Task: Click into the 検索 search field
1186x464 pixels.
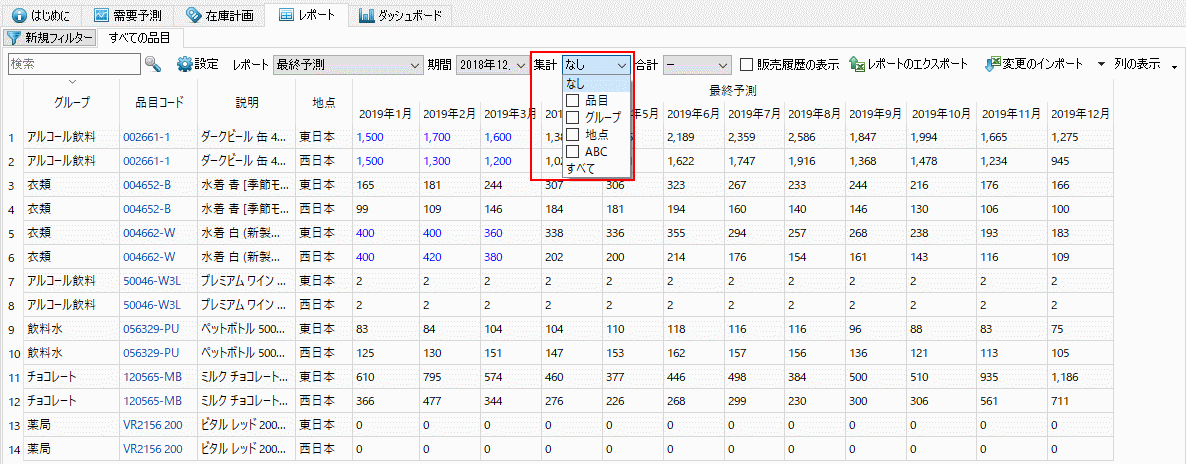Action: click(x=72, y=64)
